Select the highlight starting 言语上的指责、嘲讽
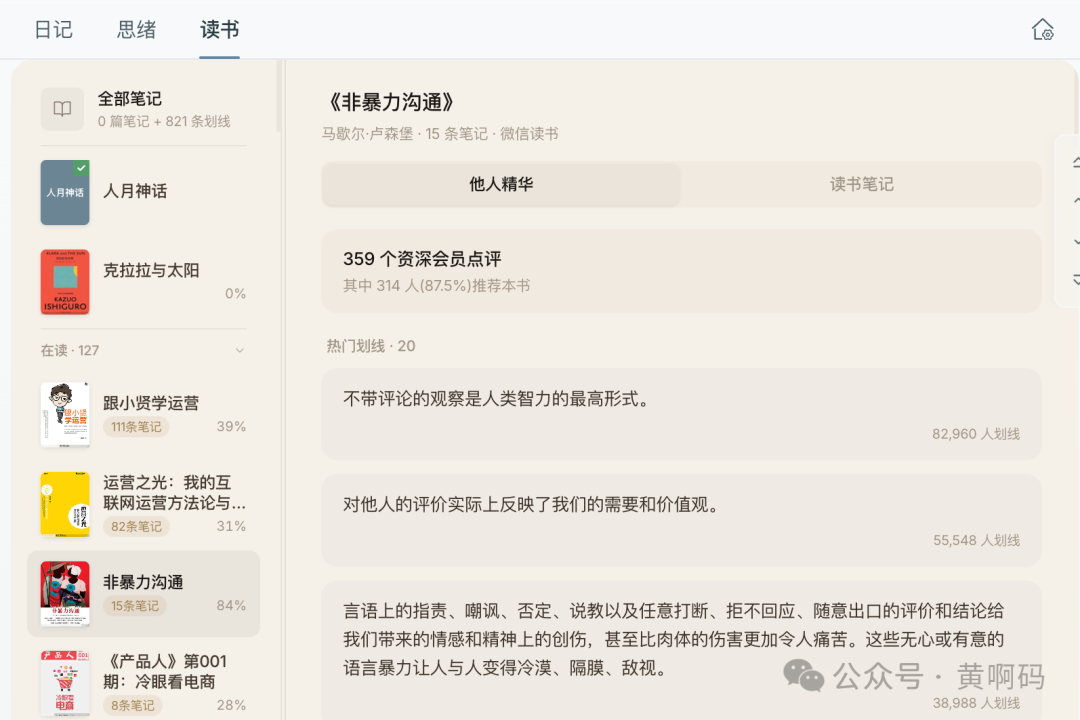 click(674, 639)
